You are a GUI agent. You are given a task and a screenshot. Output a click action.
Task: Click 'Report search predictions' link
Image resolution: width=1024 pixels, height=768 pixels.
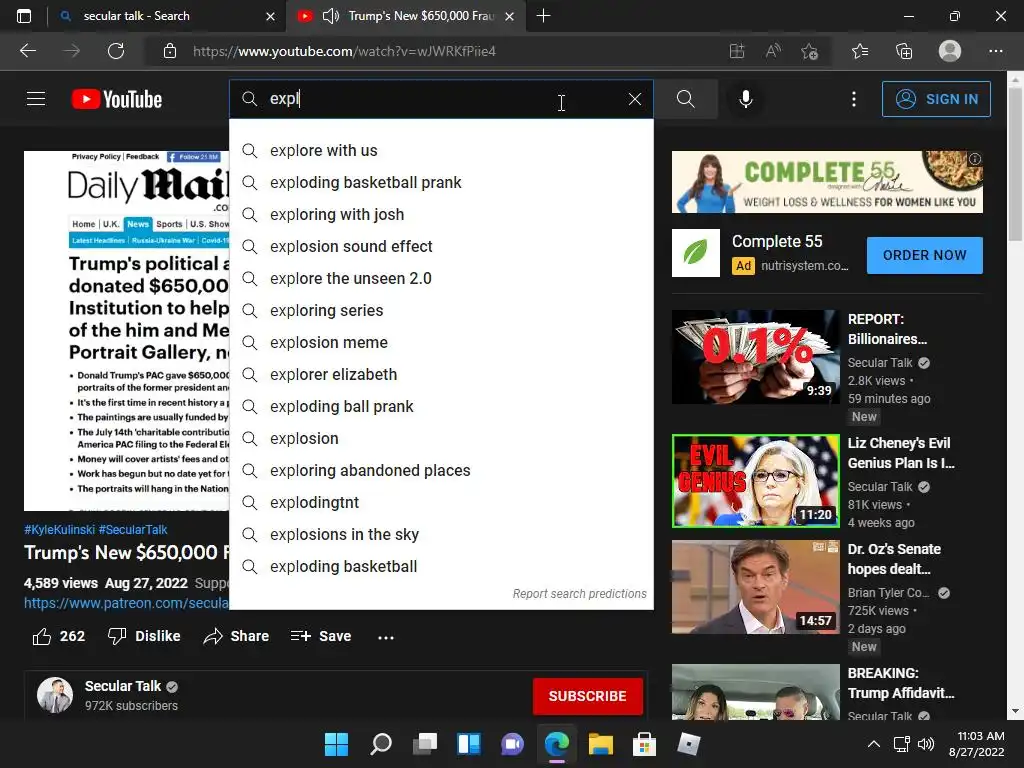coord(579,594)
